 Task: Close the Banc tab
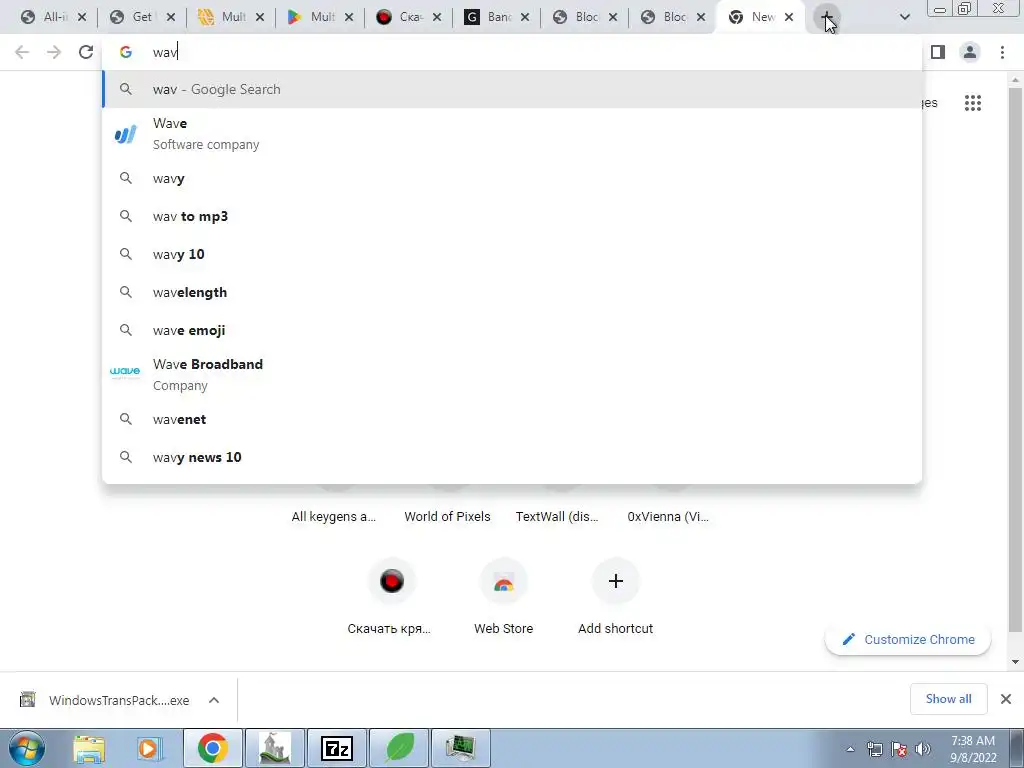(524, 18)
